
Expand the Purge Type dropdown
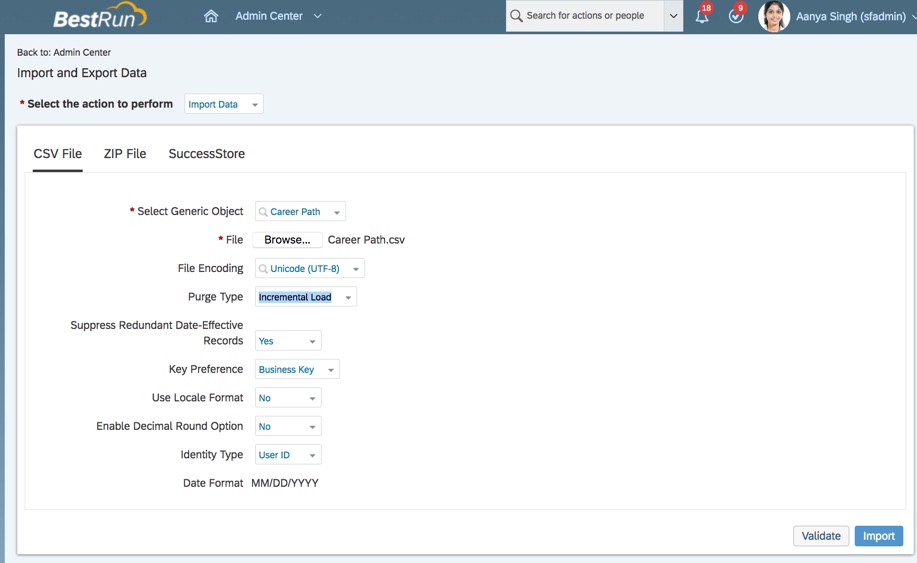click(x=348, y=298)
